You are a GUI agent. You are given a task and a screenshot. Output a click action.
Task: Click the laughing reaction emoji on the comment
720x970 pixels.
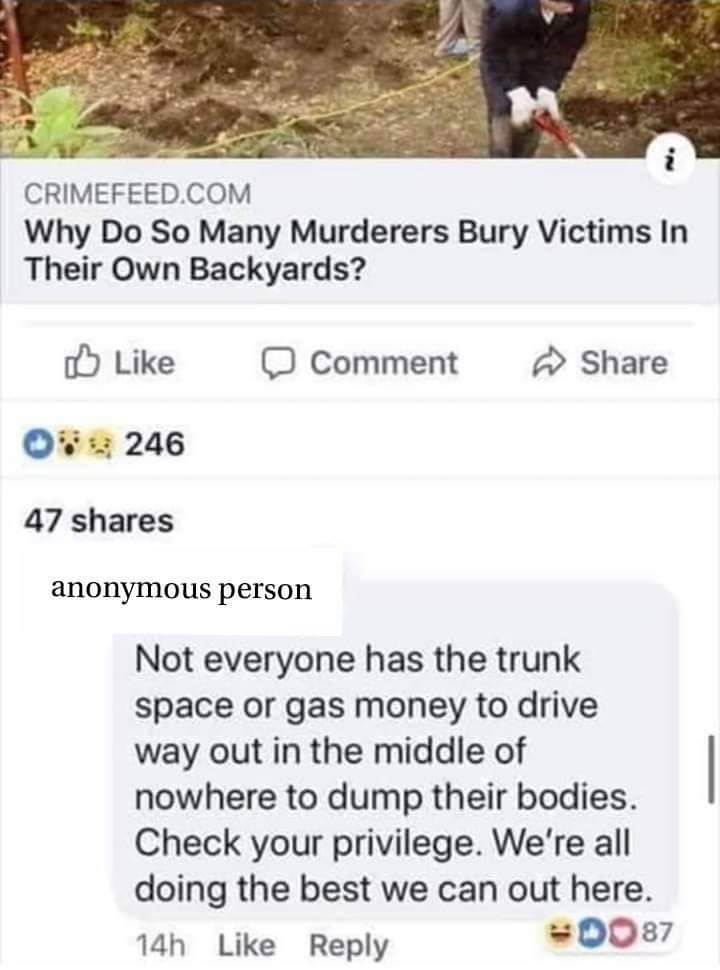(562, 932)
